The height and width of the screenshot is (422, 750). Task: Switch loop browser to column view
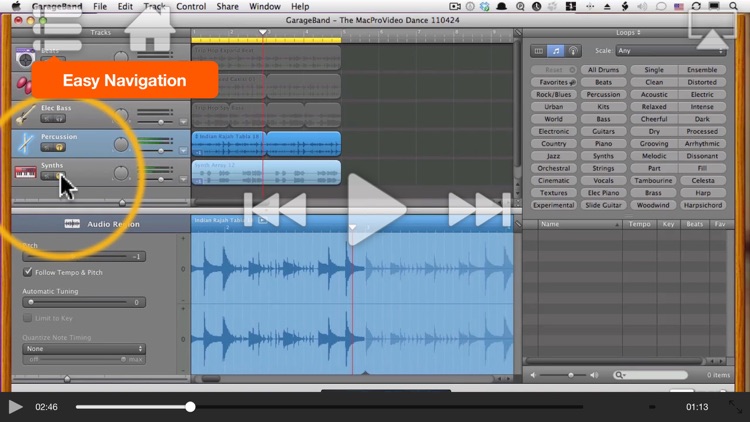coord(539,51)
